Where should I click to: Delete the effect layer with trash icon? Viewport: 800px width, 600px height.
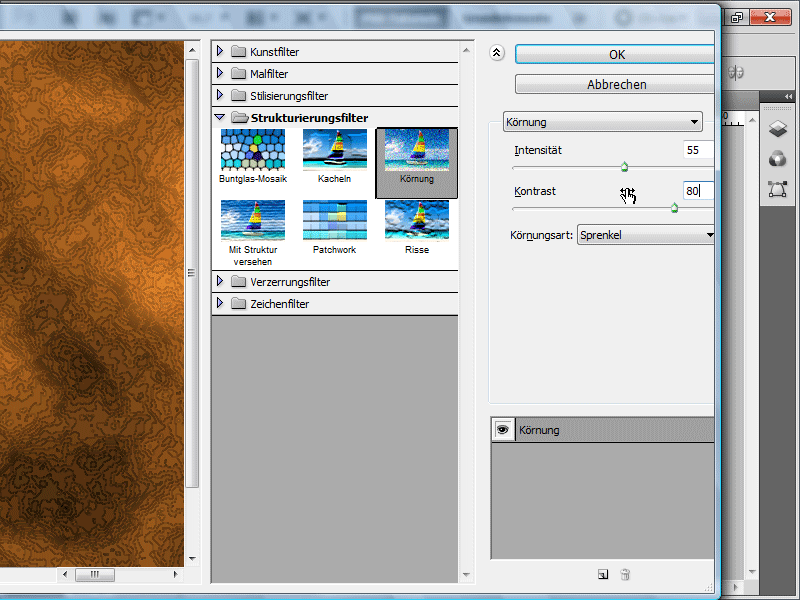(625, 574)
